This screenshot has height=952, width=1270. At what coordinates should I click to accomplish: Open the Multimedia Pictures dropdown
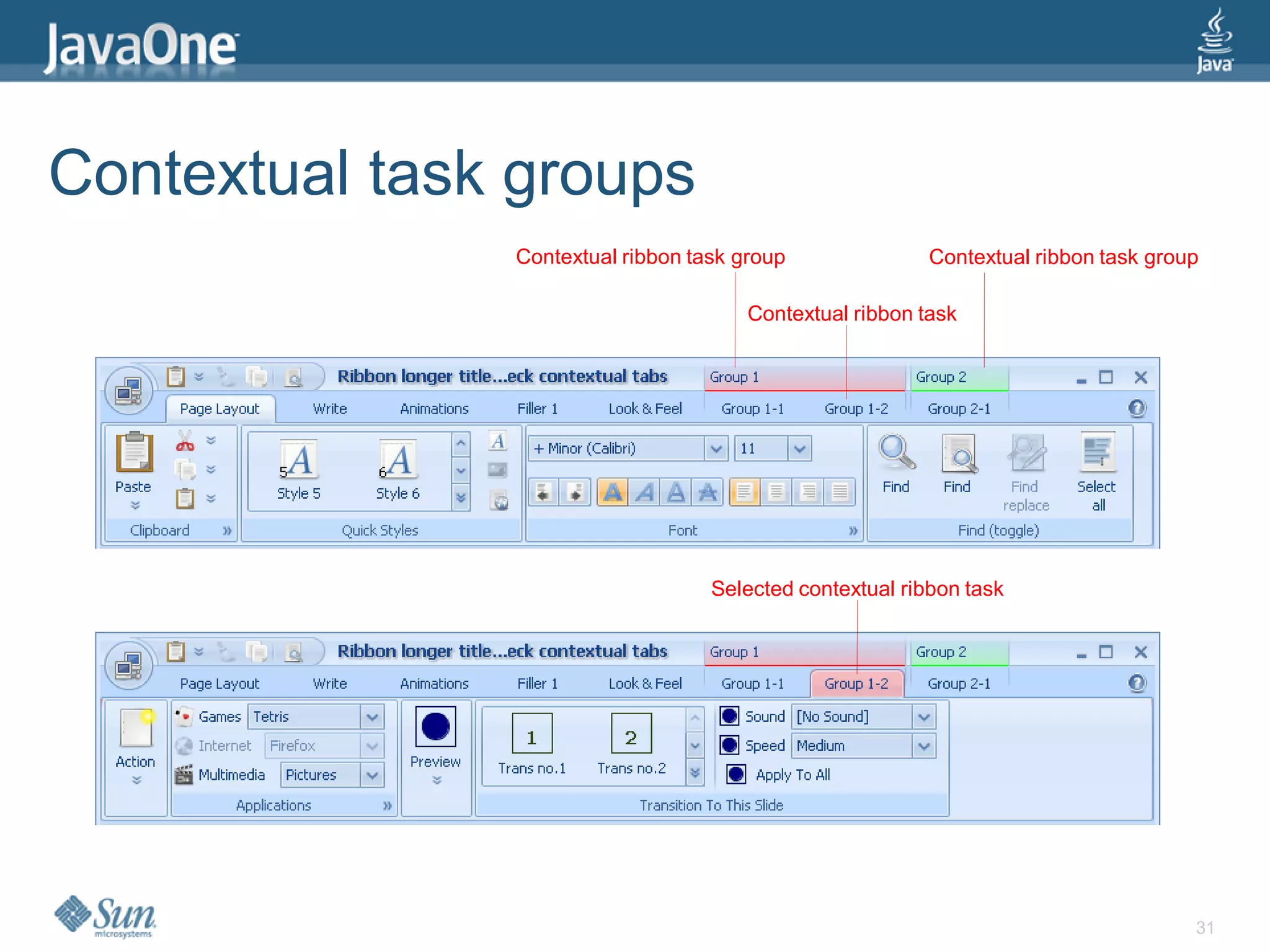pos(371,775)
